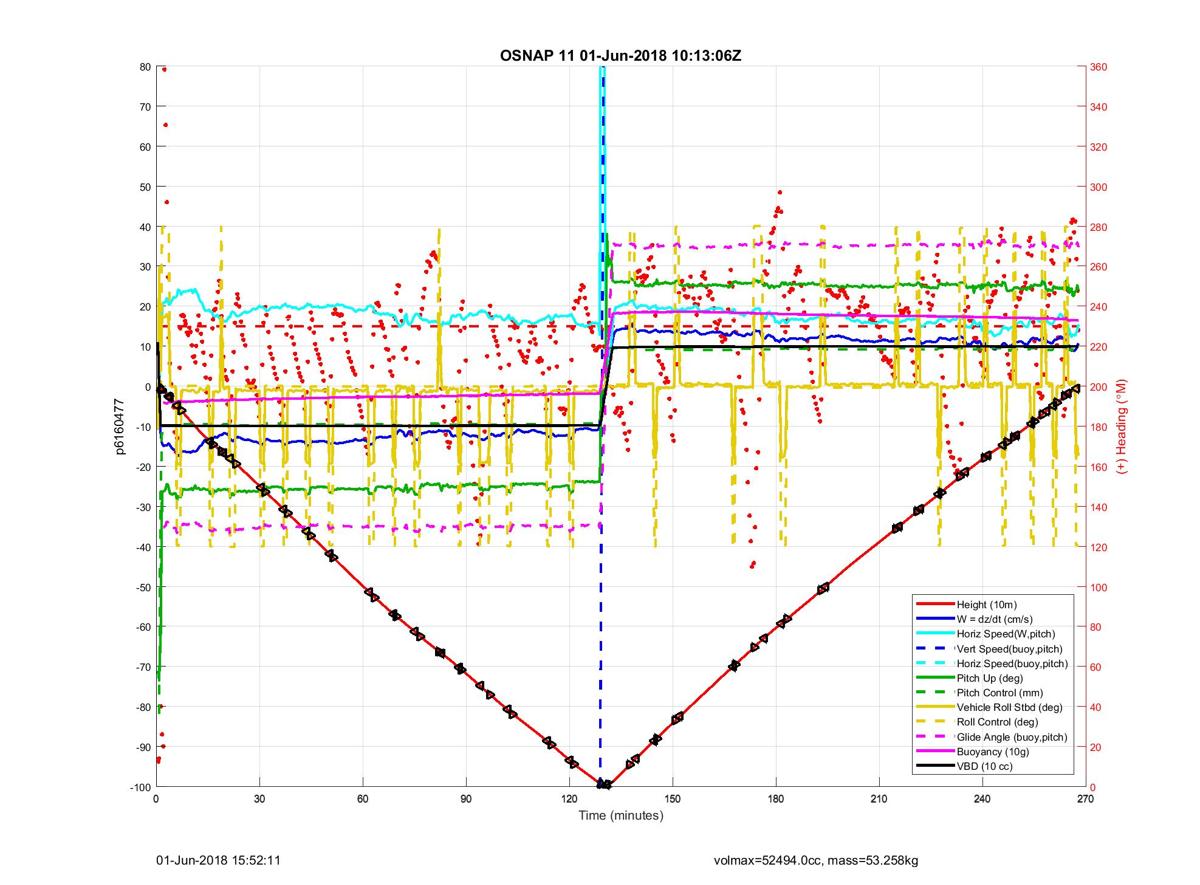
Task: Click x-axis tick label "30"
Action: click(260, 798)
